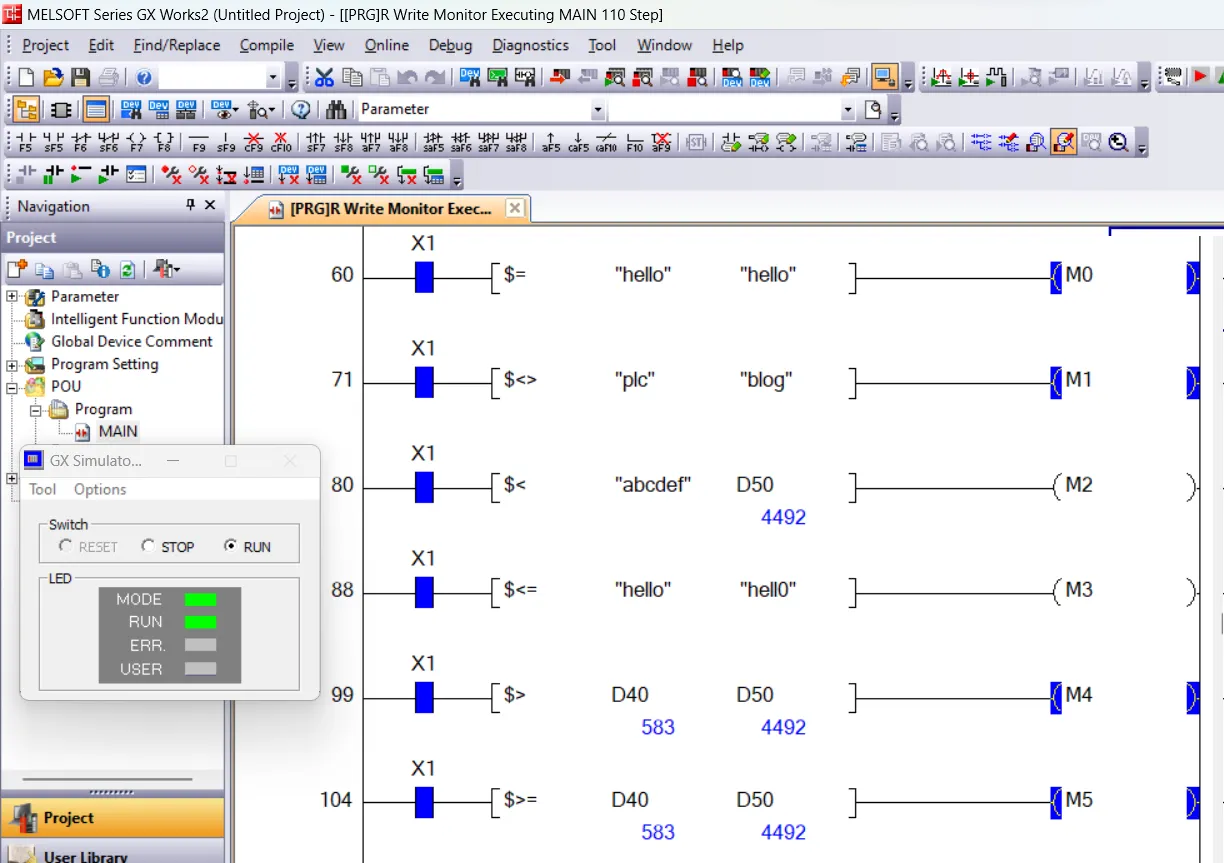Screen dimensions: 1224x863
Task: Insert application instruction F8 symbol
Action: pos(165,142)
